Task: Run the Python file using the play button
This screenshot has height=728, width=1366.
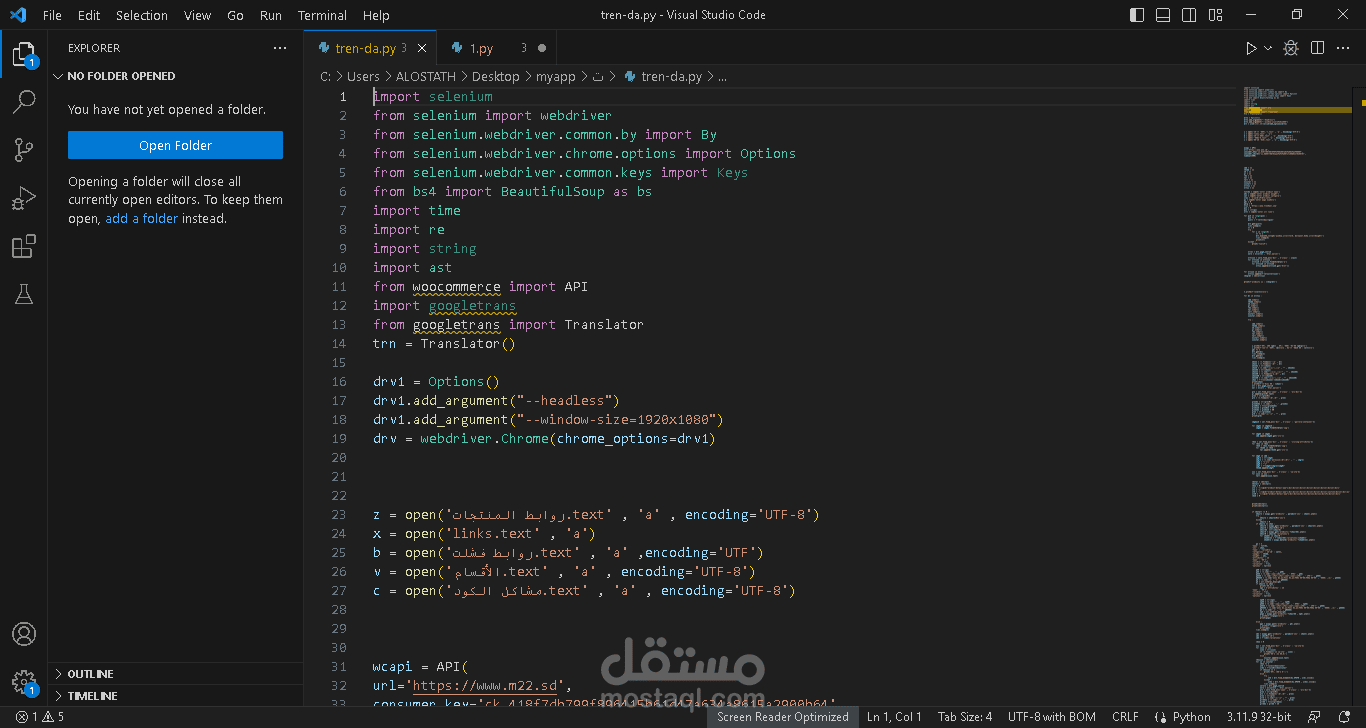Action: (x=1249, y=47)
